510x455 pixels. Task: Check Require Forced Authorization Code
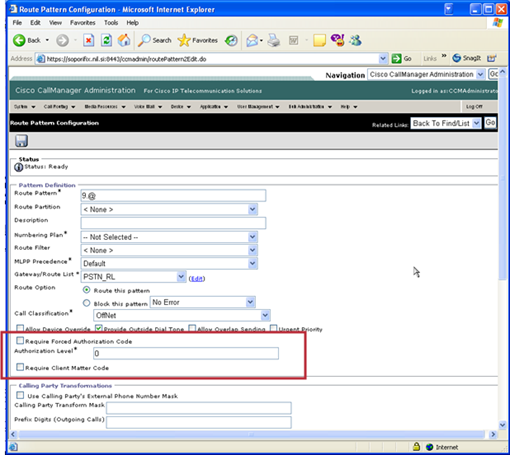click(x=20, y=340)
